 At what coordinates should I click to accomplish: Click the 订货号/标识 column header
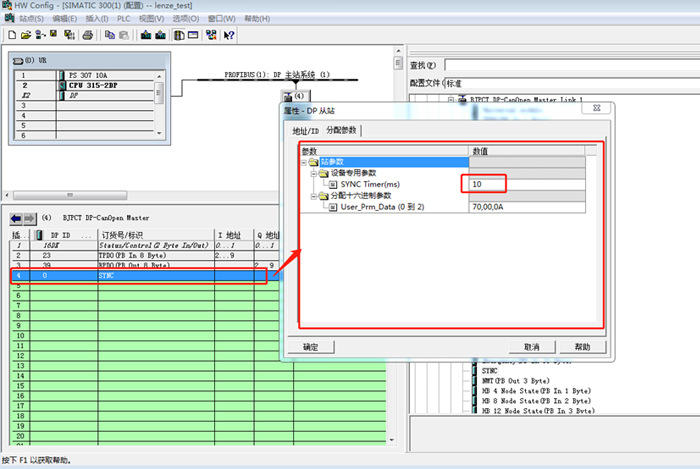tap(156, 235)
